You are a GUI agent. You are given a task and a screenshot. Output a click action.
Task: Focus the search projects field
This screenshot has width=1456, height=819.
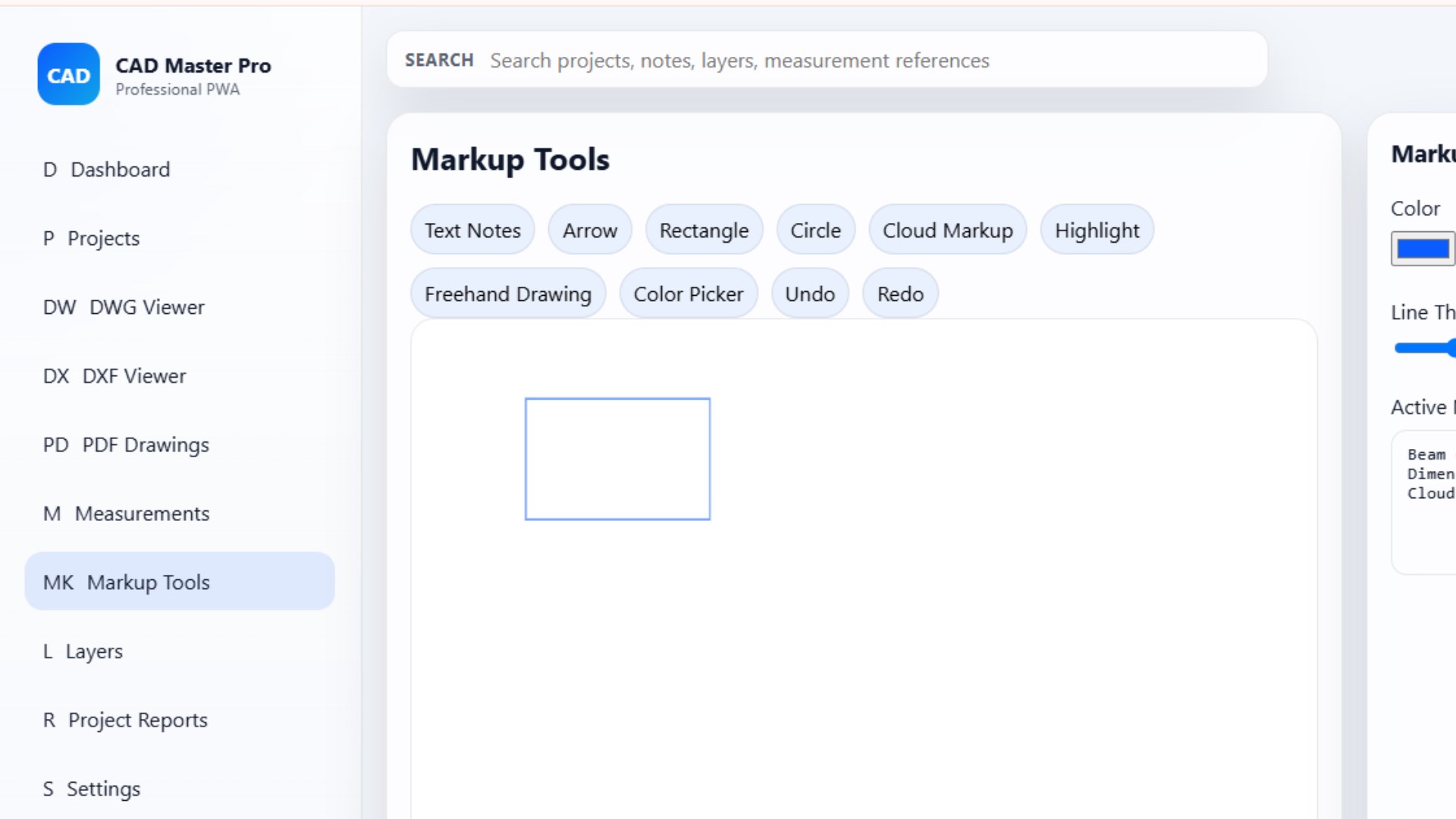[827, 60]
